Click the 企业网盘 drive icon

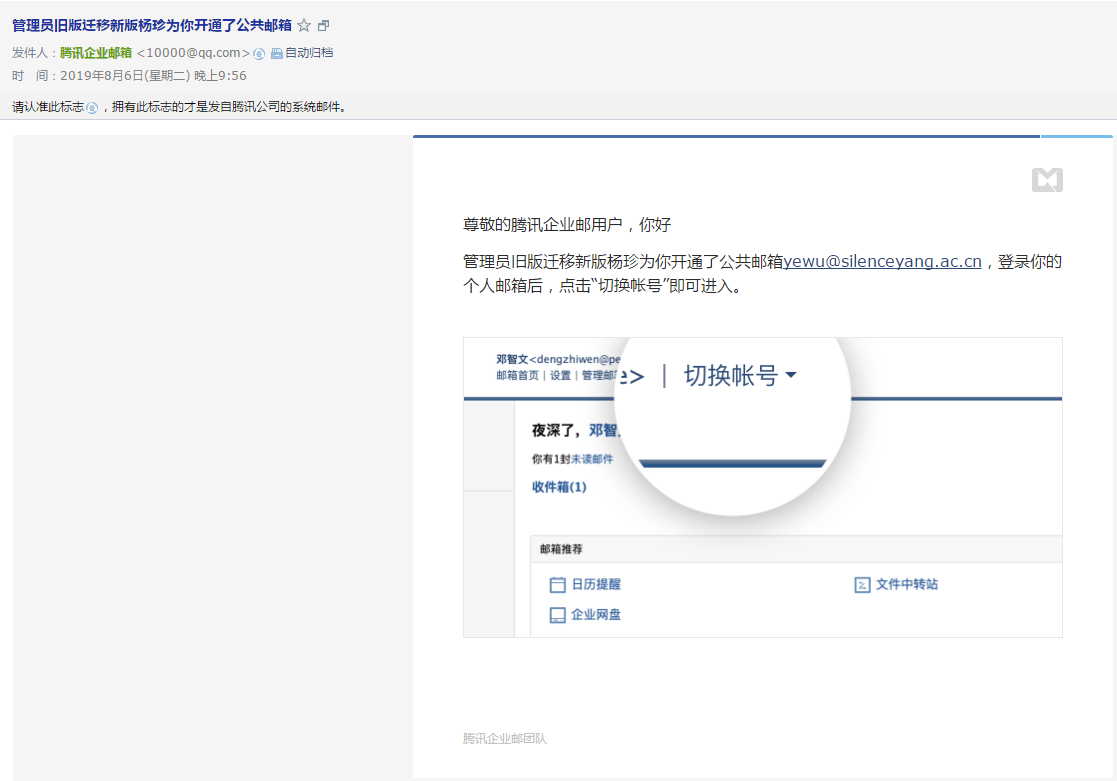click(557, 615)
